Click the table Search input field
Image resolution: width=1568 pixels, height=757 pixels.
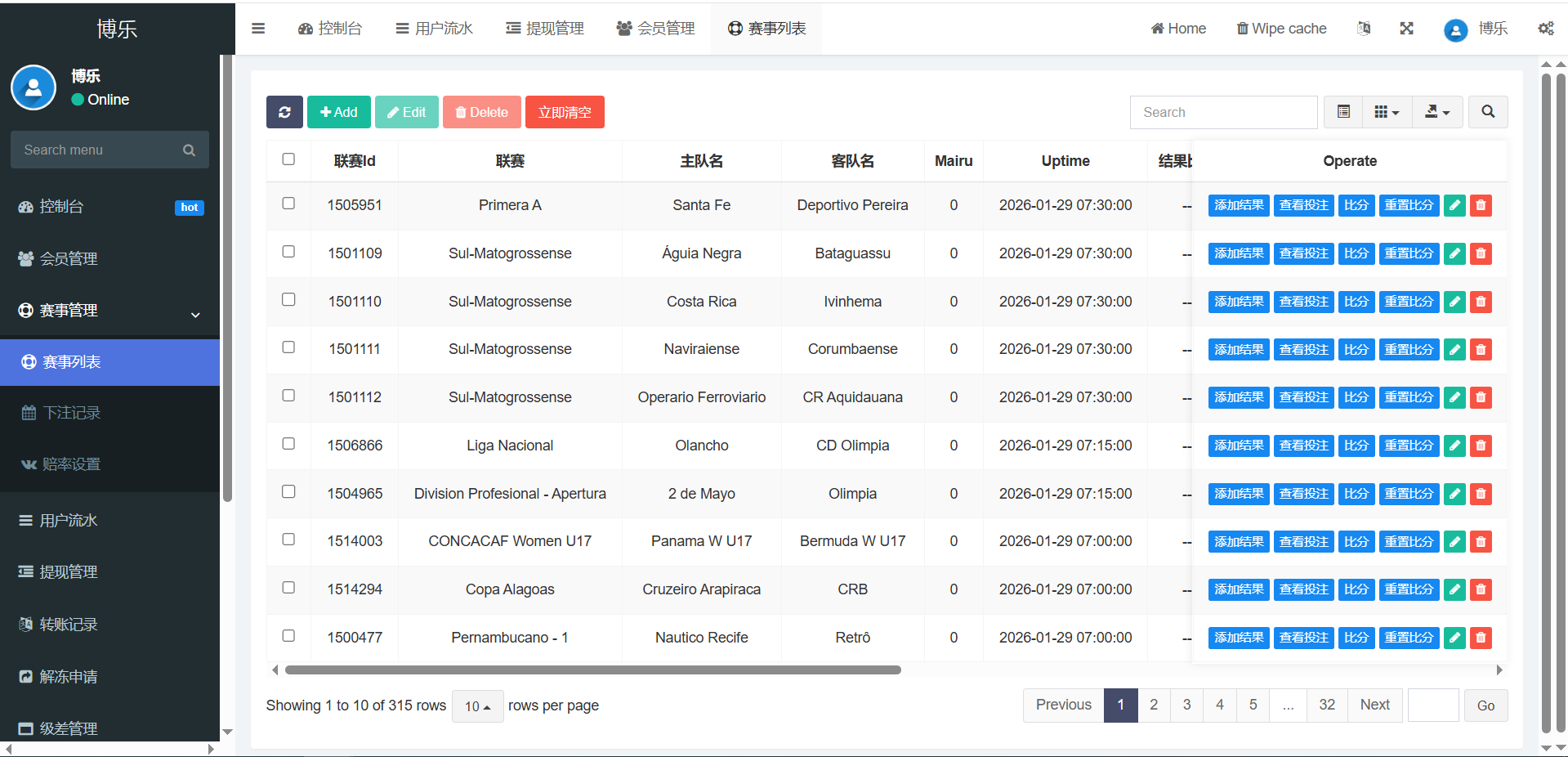(1223, 112)
